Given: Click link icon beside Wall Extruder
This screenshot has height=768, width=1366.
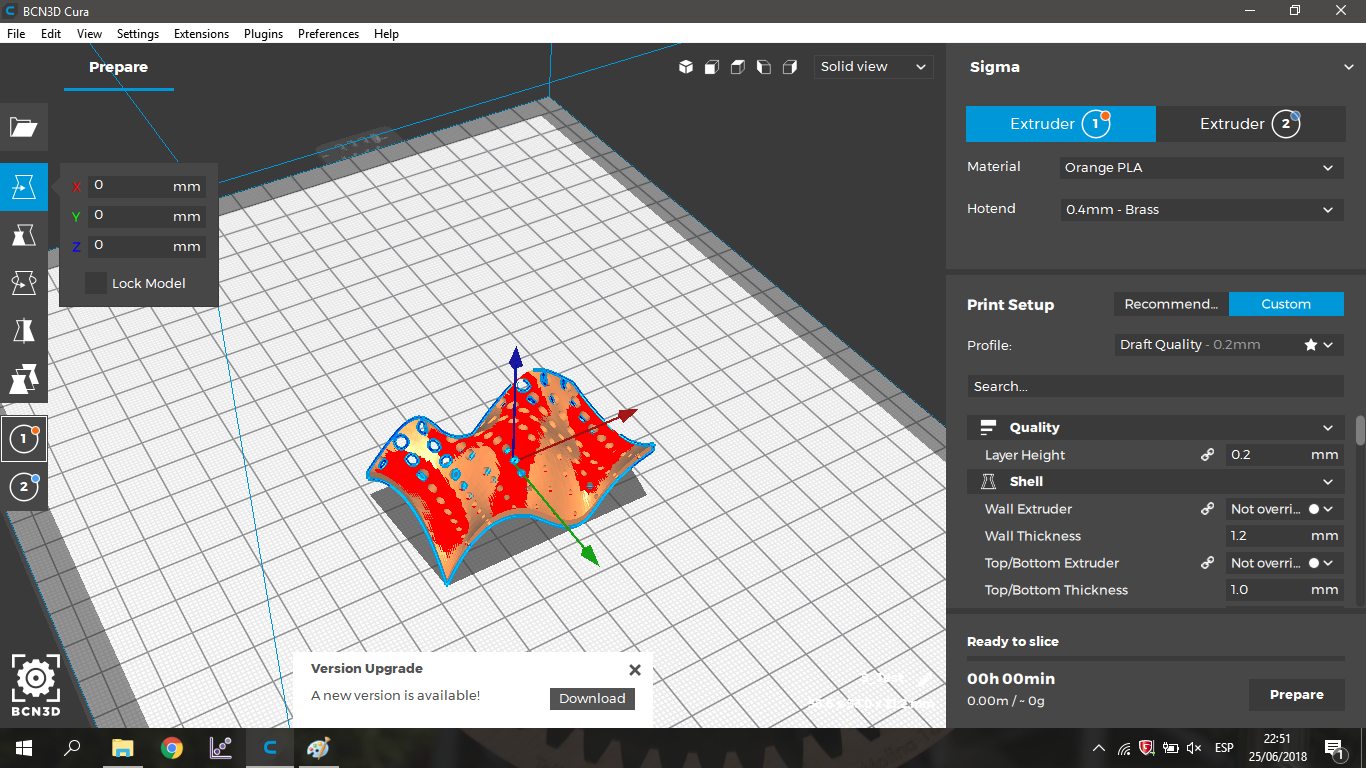Looking at the screenshot, I should click(x=1207, y=509).
